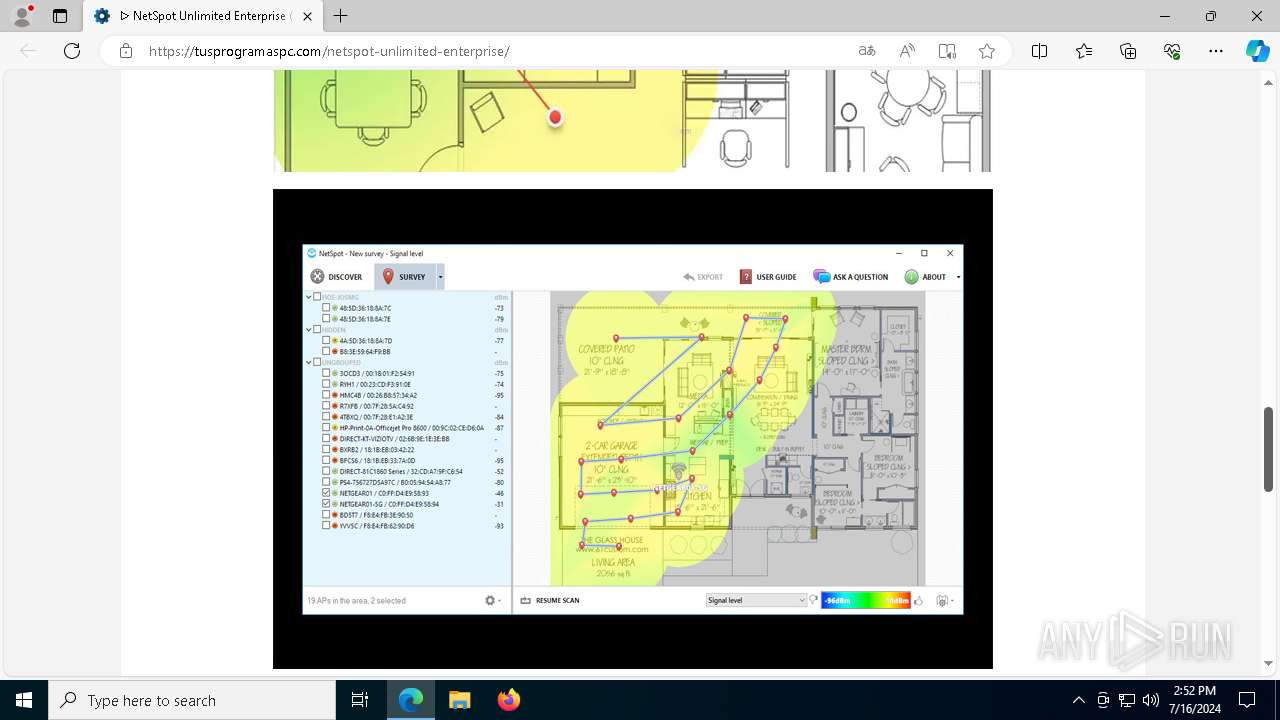Open the map options icon dropdown

(944, 601)
